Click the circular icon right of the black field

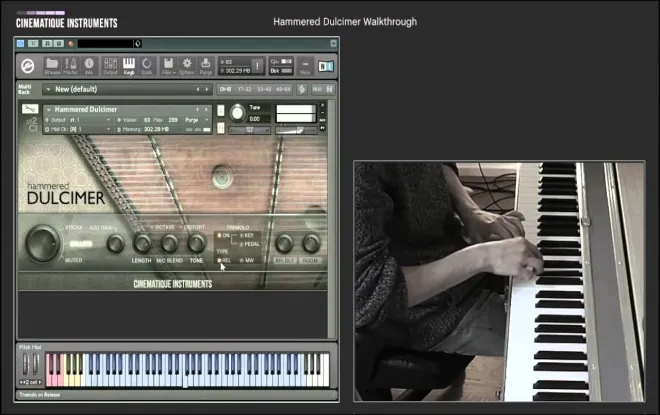coord(137,43)
